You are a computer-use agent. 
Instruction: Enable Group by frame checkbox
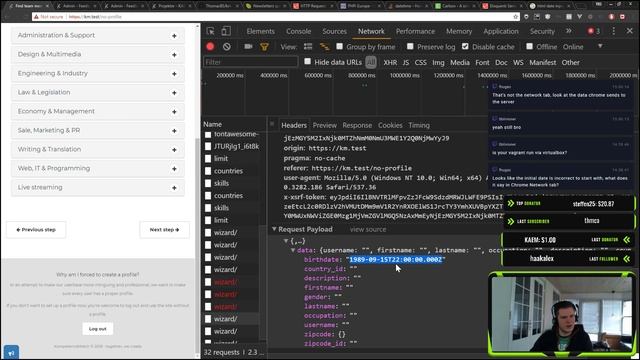pyautogui.click(x=339, y=46)
